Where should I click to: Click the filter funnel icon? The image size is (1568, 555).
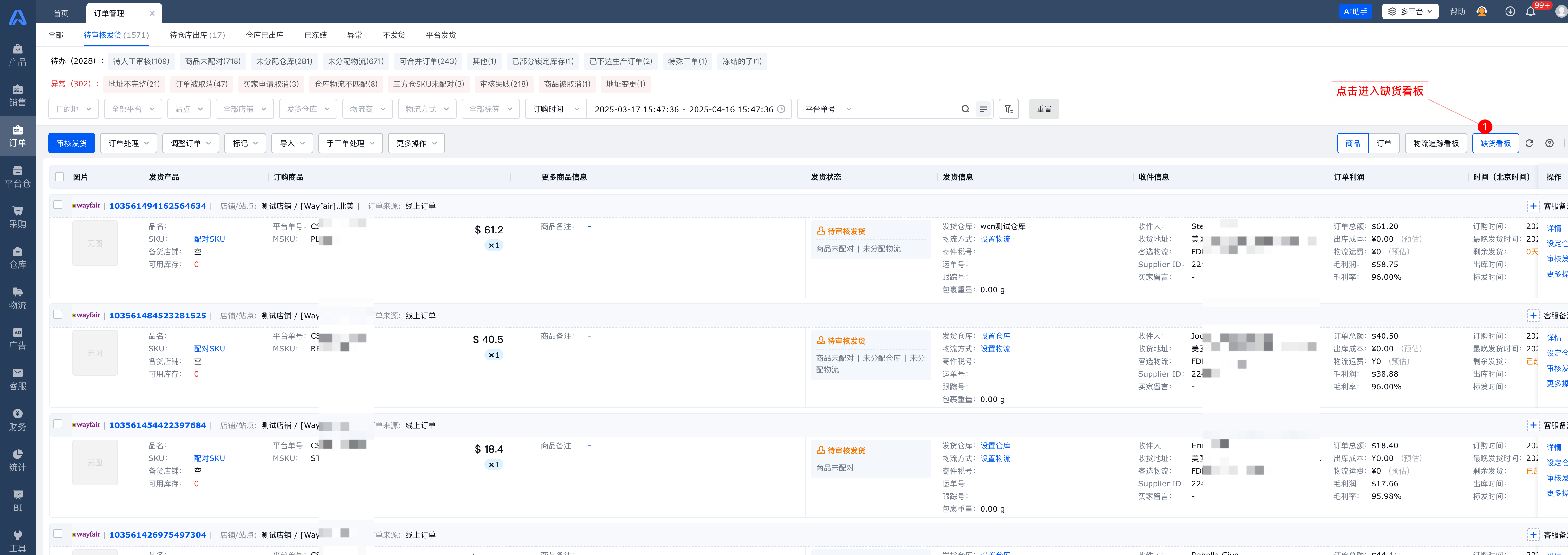(1008, 109)
